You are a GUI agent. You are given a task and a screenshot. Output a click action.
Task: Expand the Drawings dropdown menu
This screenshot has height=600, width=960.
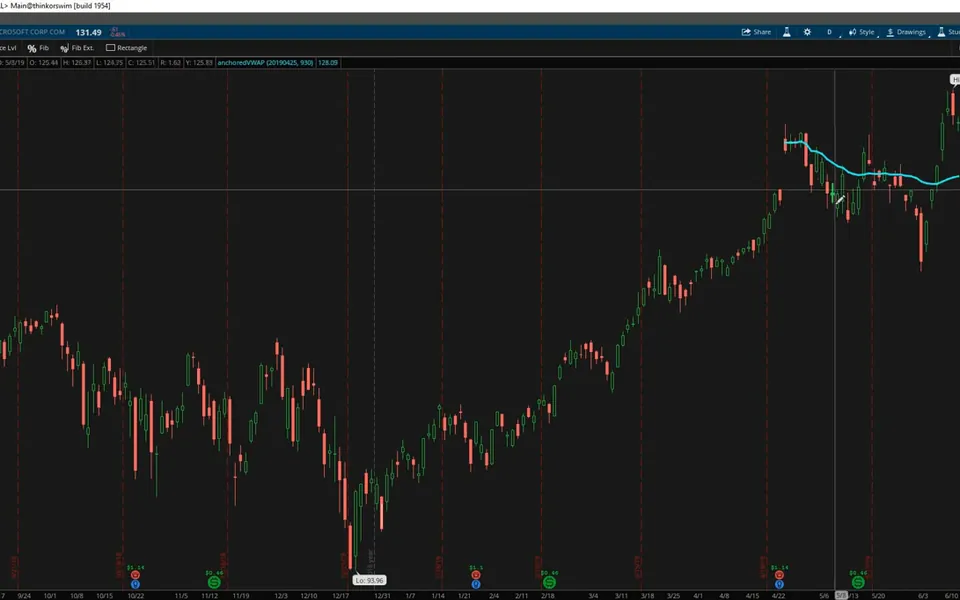[906, 32]
